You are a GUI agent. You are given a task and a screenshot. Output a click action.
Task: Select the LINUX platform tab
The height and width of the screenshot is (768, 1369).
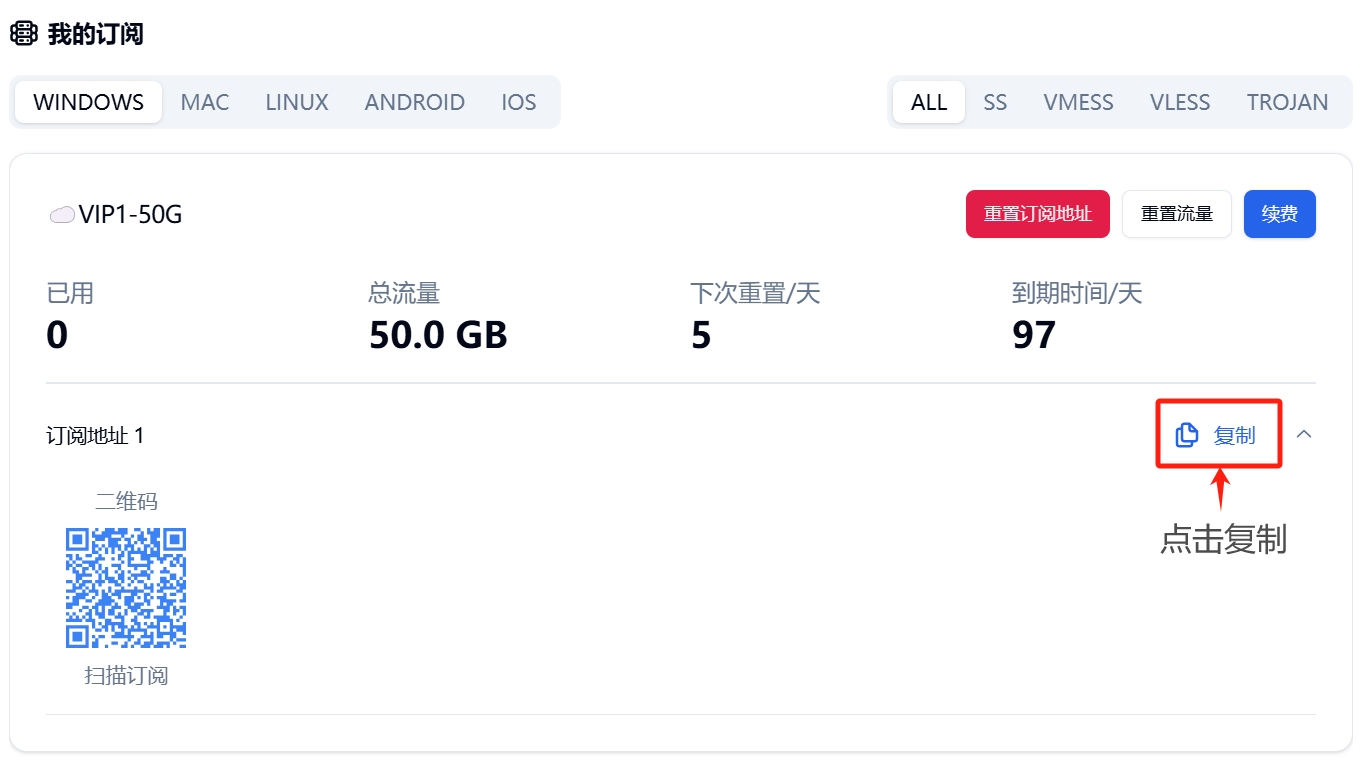click(296, 101)
